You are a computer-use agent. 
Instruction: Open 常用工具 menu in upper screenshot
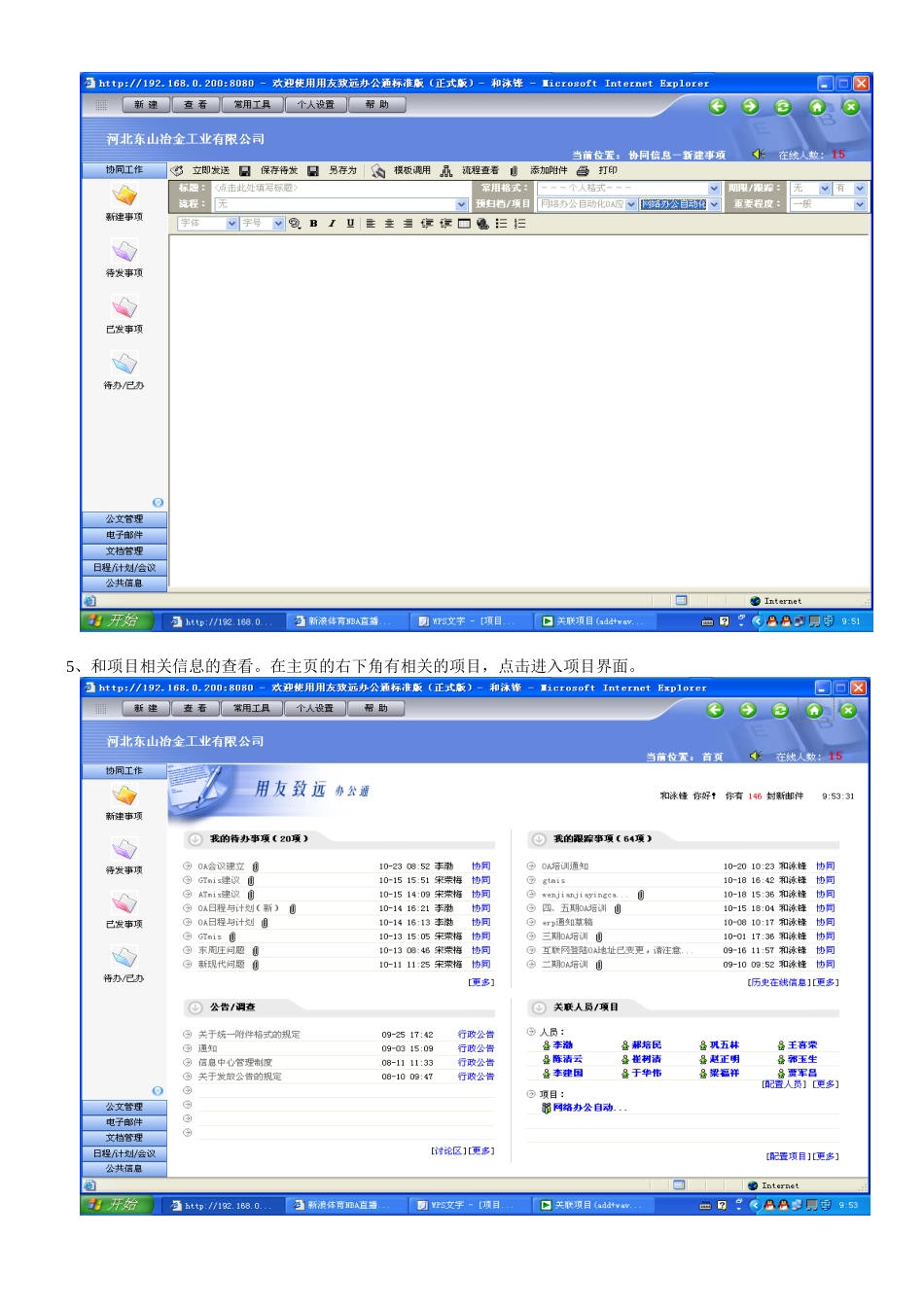(253, 105)
